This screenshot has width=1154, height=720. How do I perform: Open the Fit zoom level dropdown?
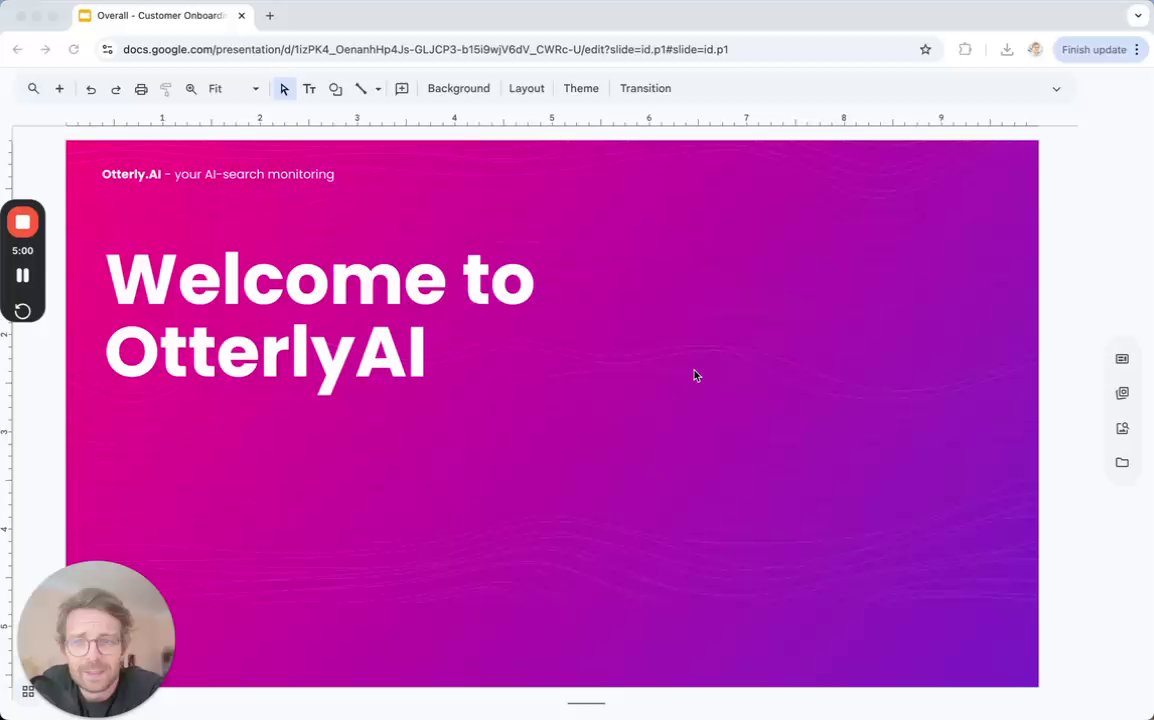pos(233,88)
